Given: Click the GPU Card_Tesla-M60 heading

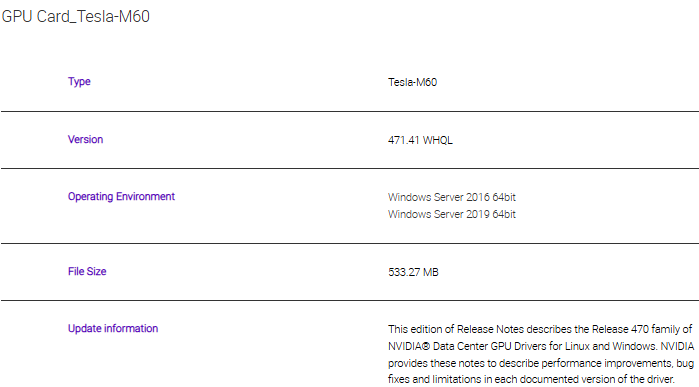Looking at the screenshot, I should click(x=75, y=16).
